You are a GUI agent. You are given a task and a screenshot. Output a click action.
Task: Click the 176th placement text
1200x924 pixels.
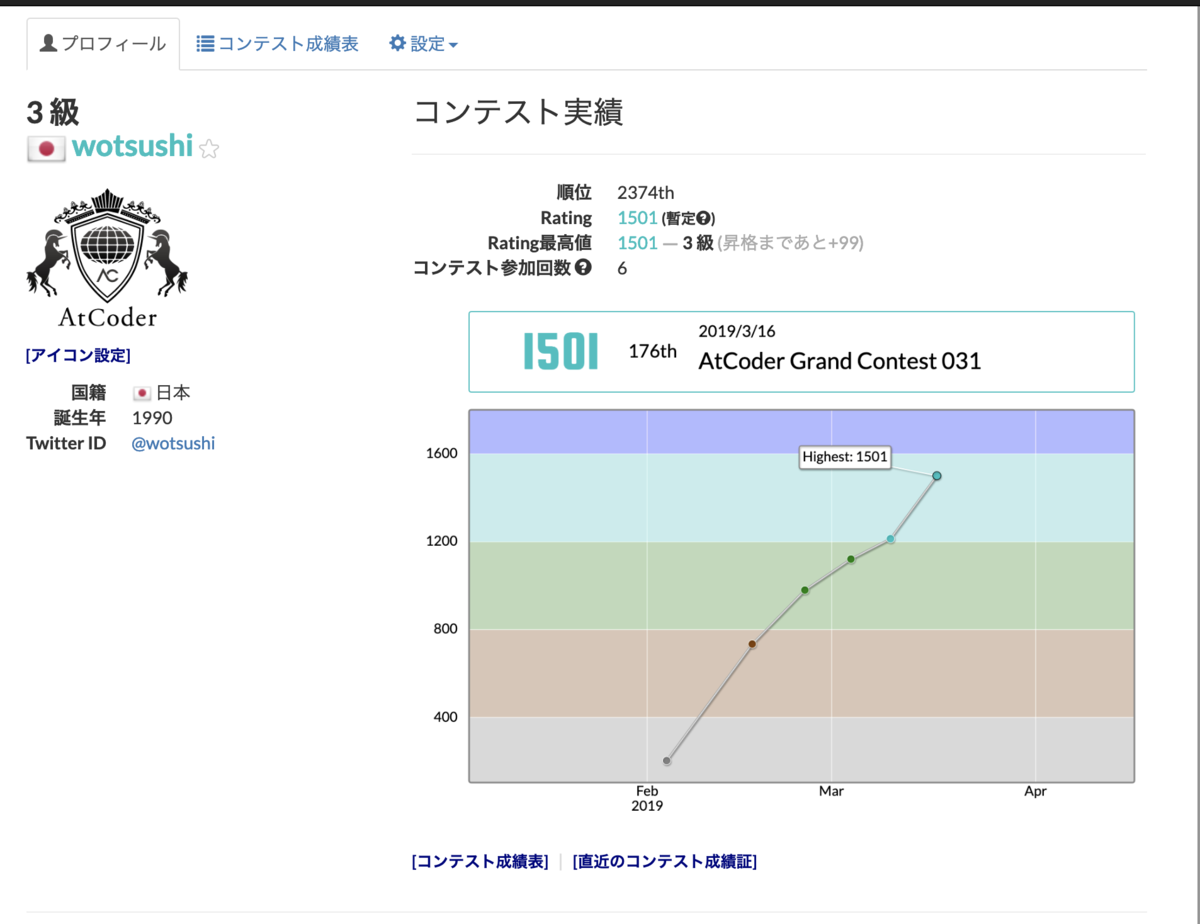click(652, 352)
